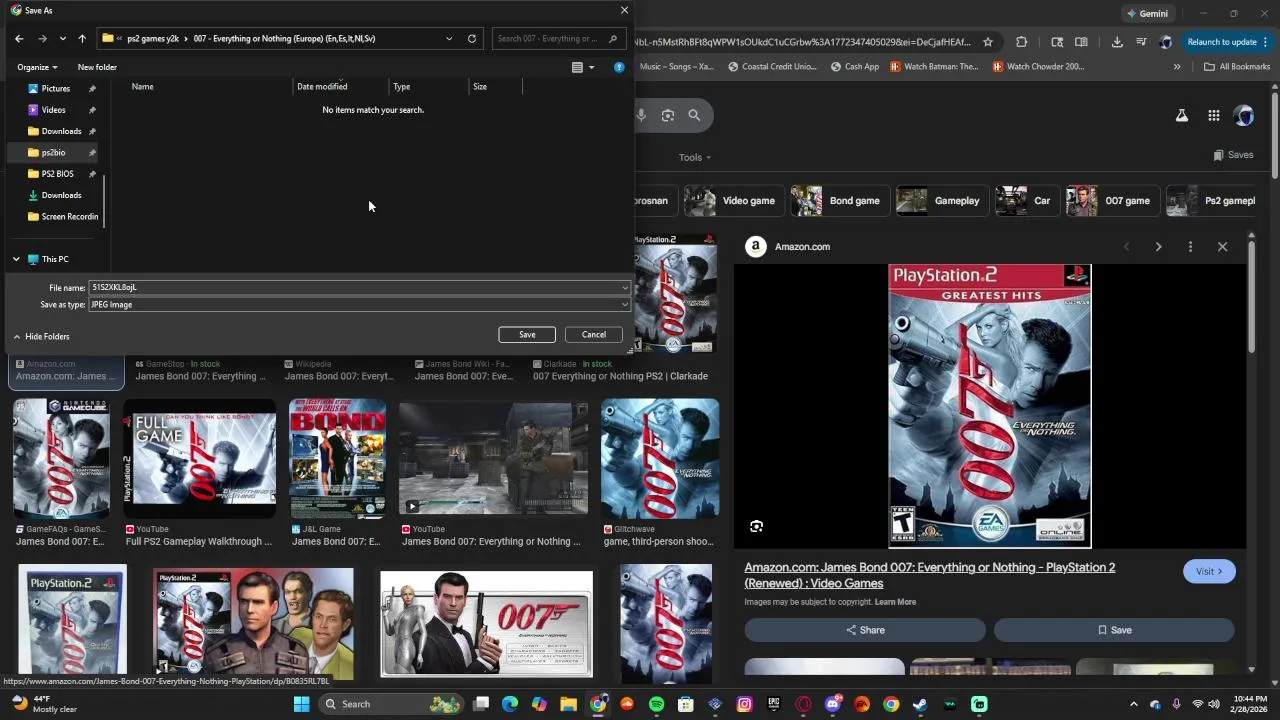1280x720 pixels.
Task: Open the Coastal Credit Union bookmark
Action: click(772, 67)
